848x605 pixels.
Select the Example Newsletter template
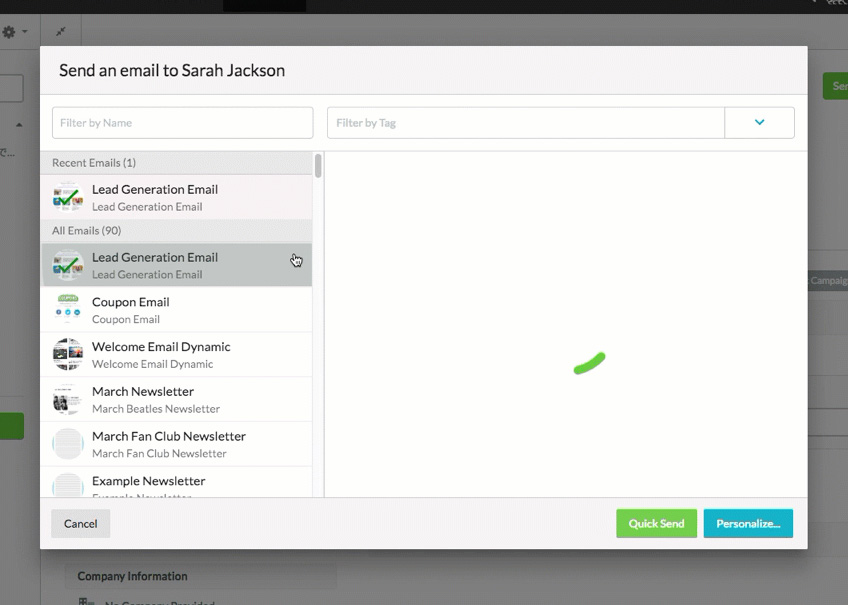click(176, 482)
